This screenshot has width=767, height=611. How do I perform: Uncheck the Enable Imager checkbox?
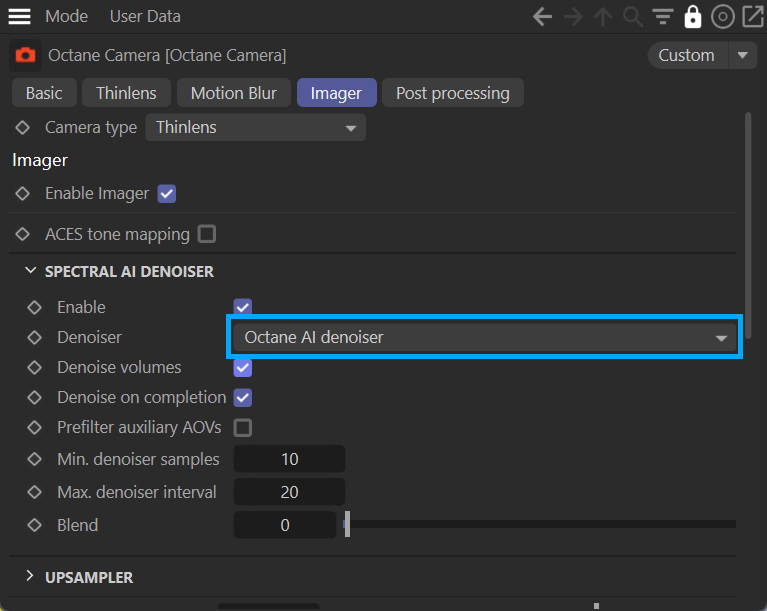coord(167,194)
